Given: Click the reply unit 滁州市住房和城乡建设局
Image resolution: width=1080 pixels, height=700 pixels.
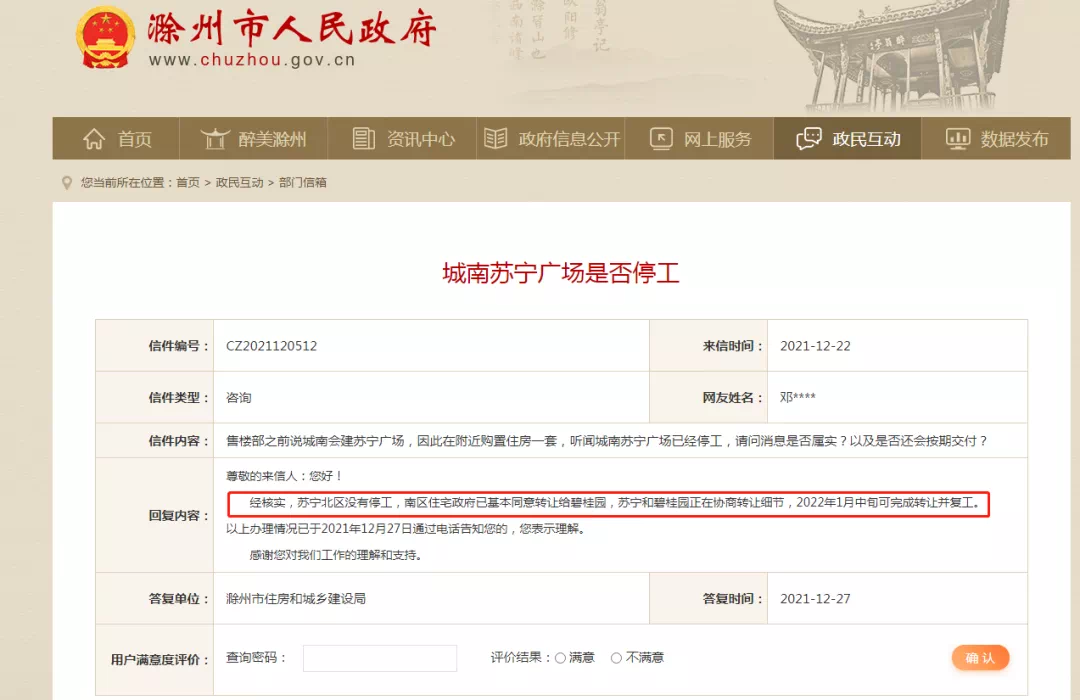Looking at the screenshot, I should 295,599.
